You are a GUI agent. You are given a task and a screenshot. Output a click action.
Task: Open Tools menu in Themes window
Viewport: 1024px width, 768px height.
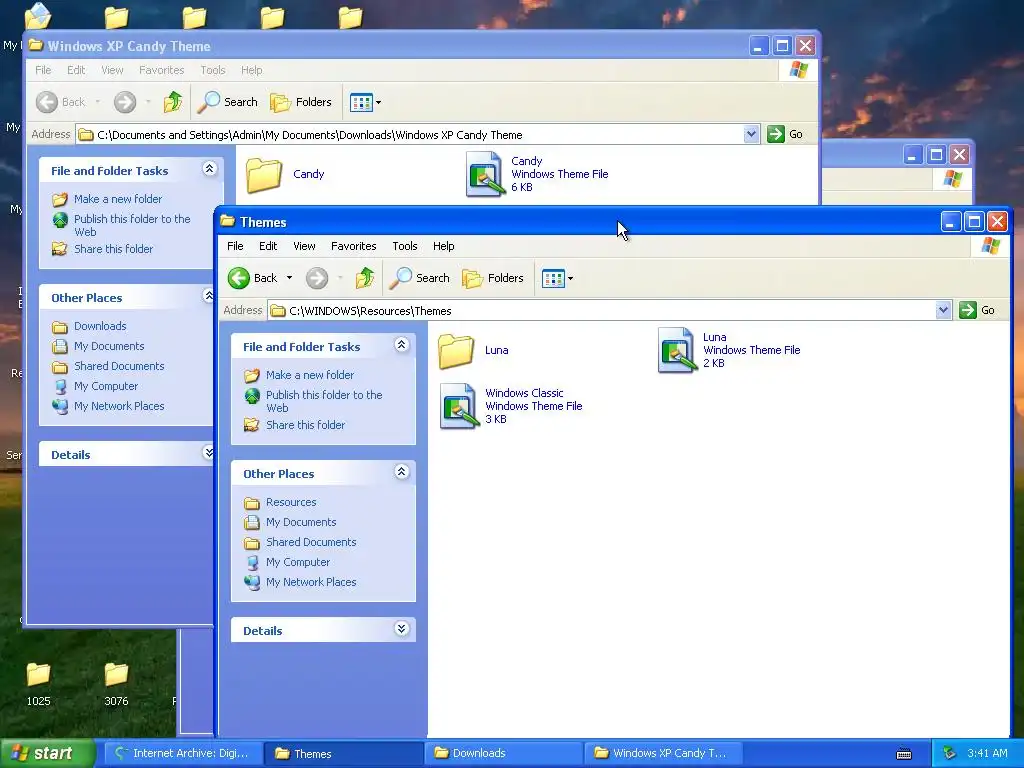tap(405, 246)
